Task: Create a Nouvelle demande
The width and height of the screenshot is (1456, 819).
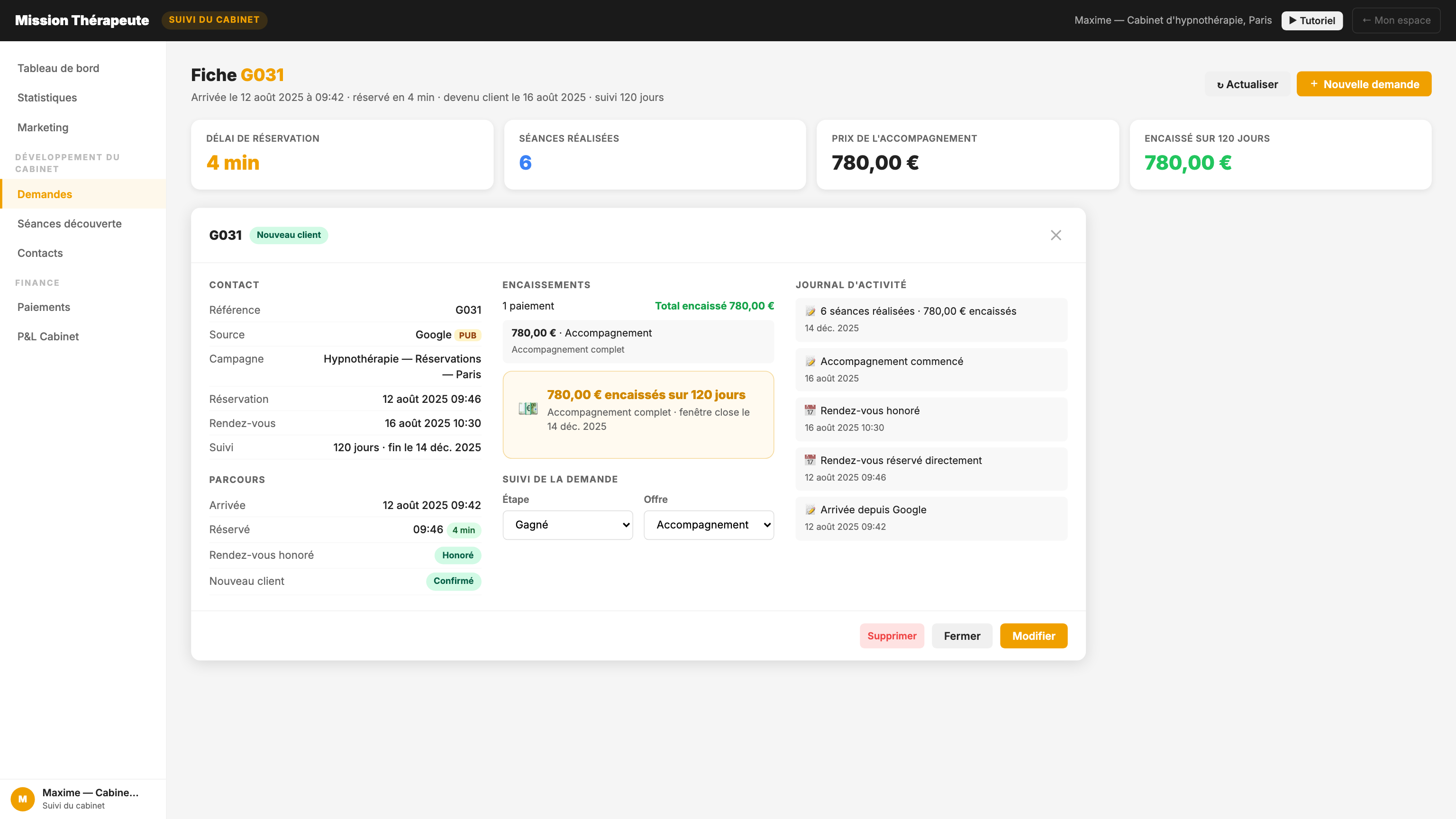Action: pos(1364,84)
